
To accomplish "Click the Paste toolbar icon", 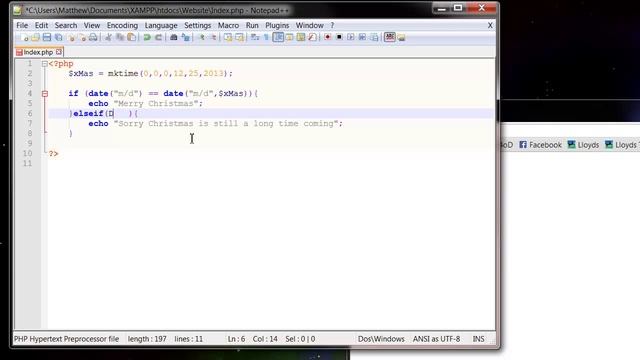I will (x=131, y=38).
